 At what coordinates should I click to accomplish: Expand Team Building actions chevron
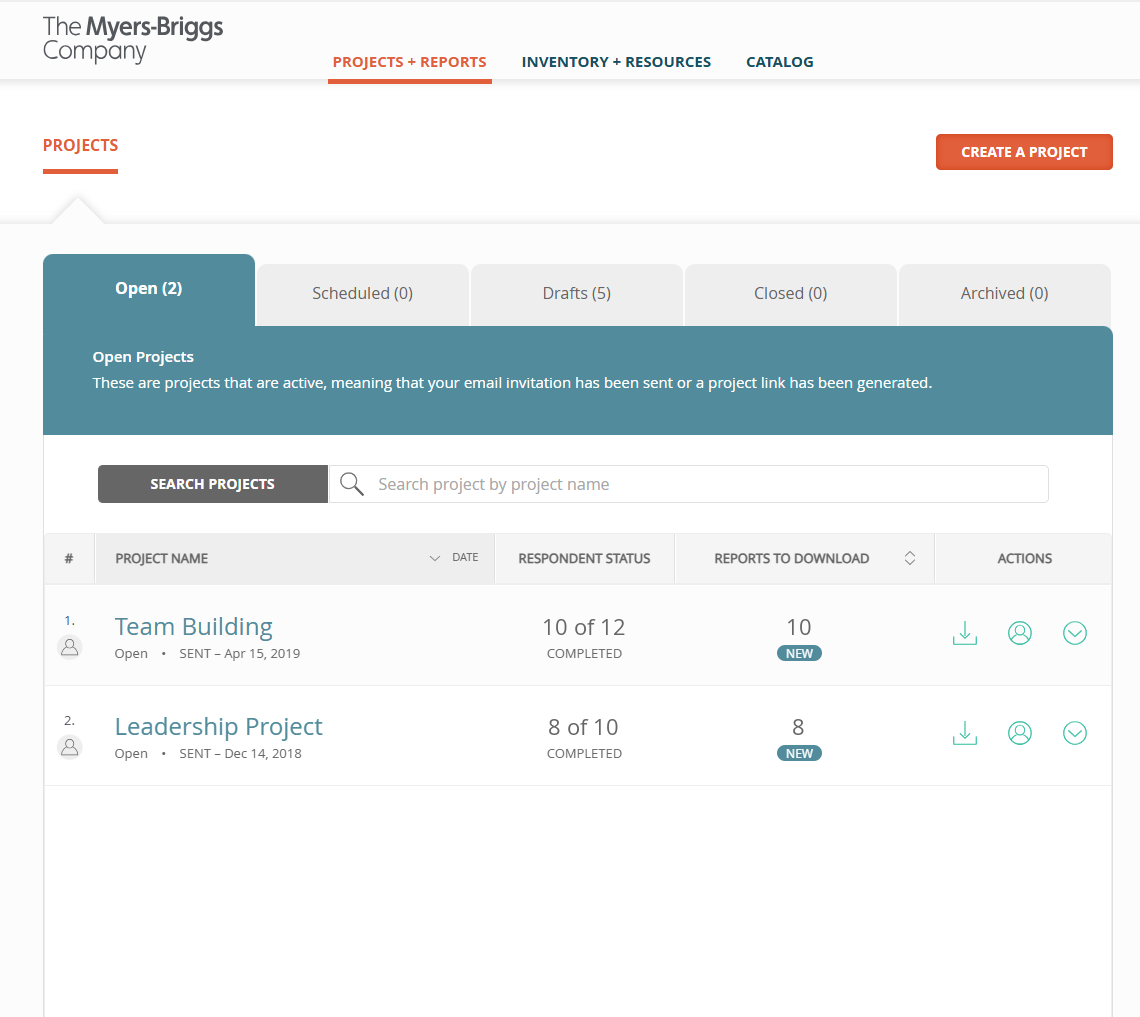pyautogui.click(x=1075, y=633)
